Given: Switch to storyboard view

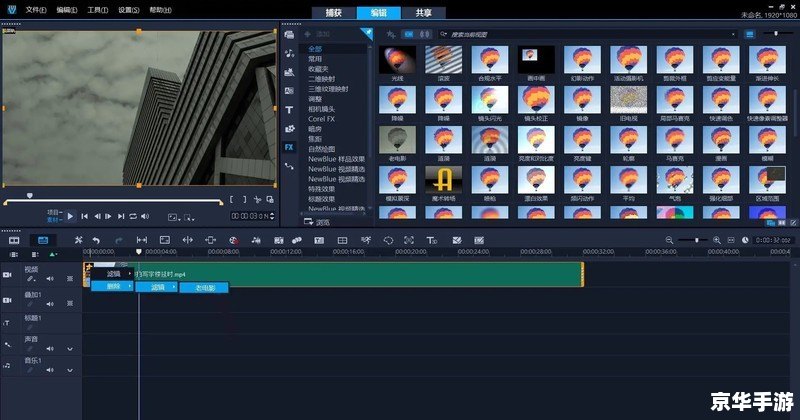Looking at the screenshot, I should [x=14, y=240].
